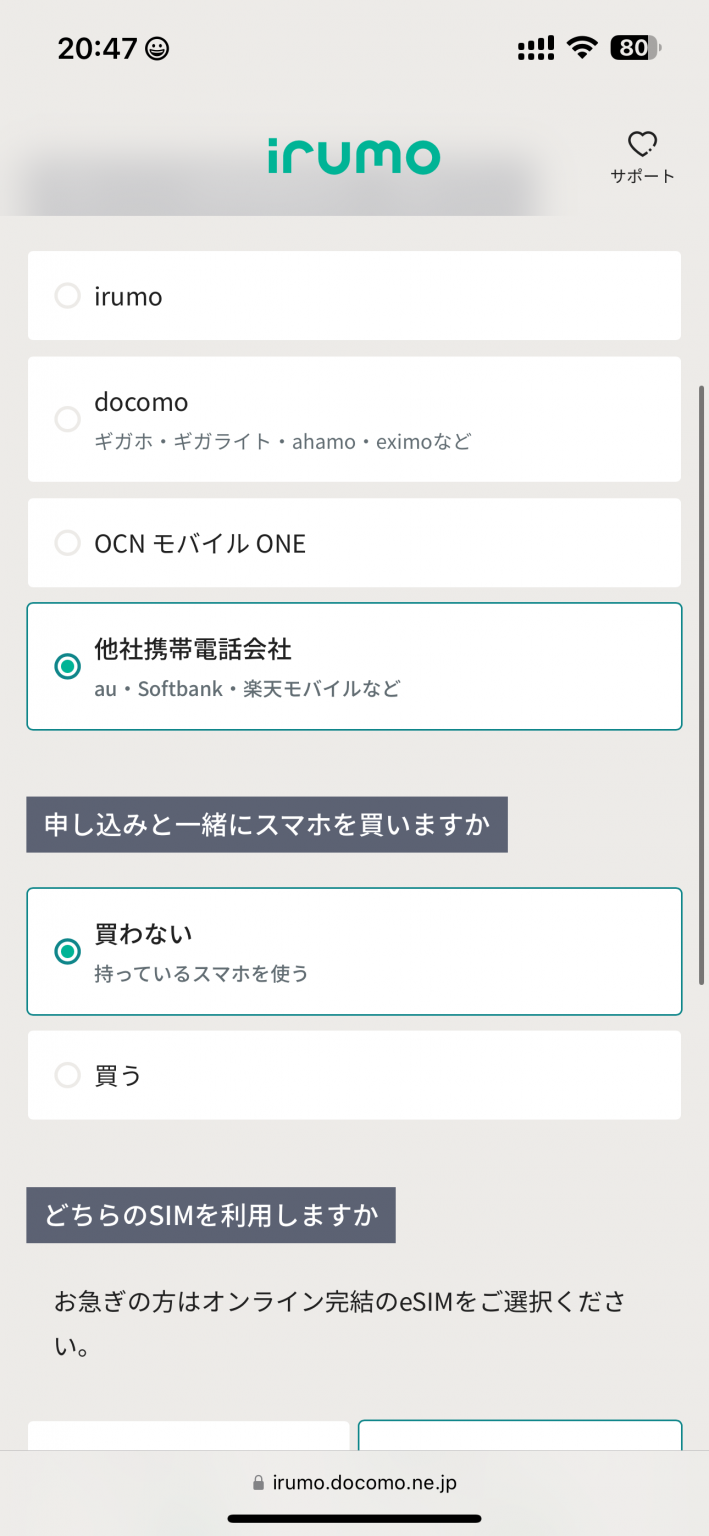The image size is (709, 1536).
Task: Tap the irumo logo in the header
Action: pyautogui.click(x=355, y=156)
